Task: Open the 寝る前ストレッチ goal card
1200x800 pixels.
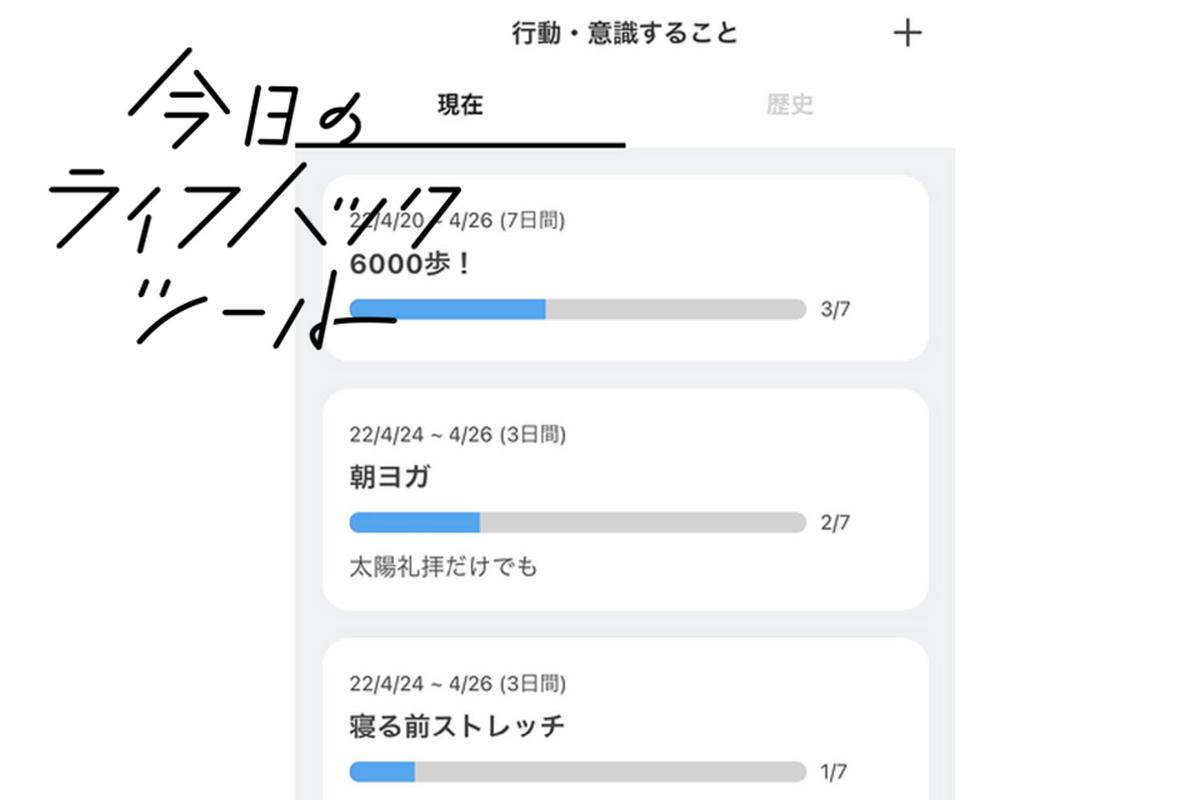Action: tap(625, 719)
